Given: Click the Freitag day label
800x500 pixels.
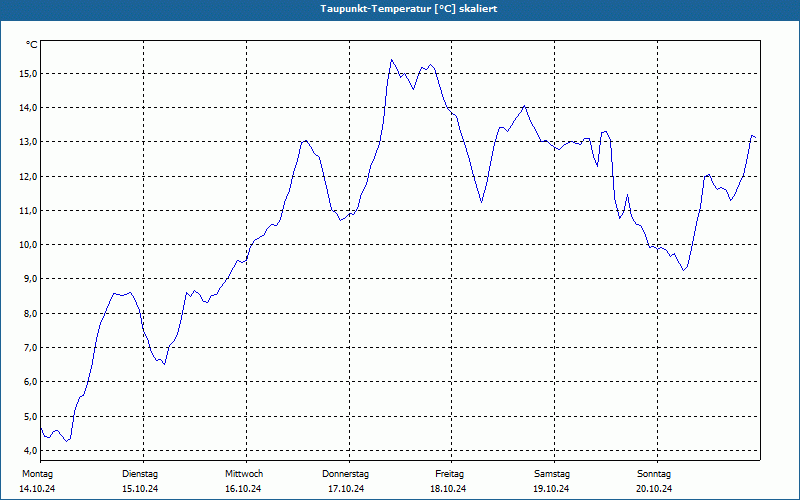Looking at the screenshot, I should (449, 474).
